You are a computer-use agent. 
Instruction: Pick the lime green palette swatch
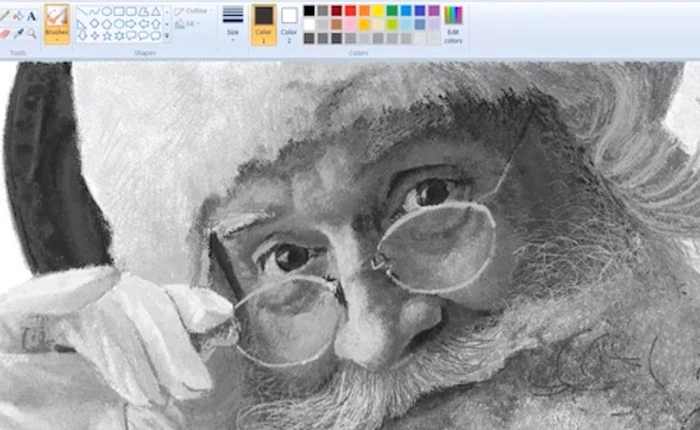coord(392,25)
